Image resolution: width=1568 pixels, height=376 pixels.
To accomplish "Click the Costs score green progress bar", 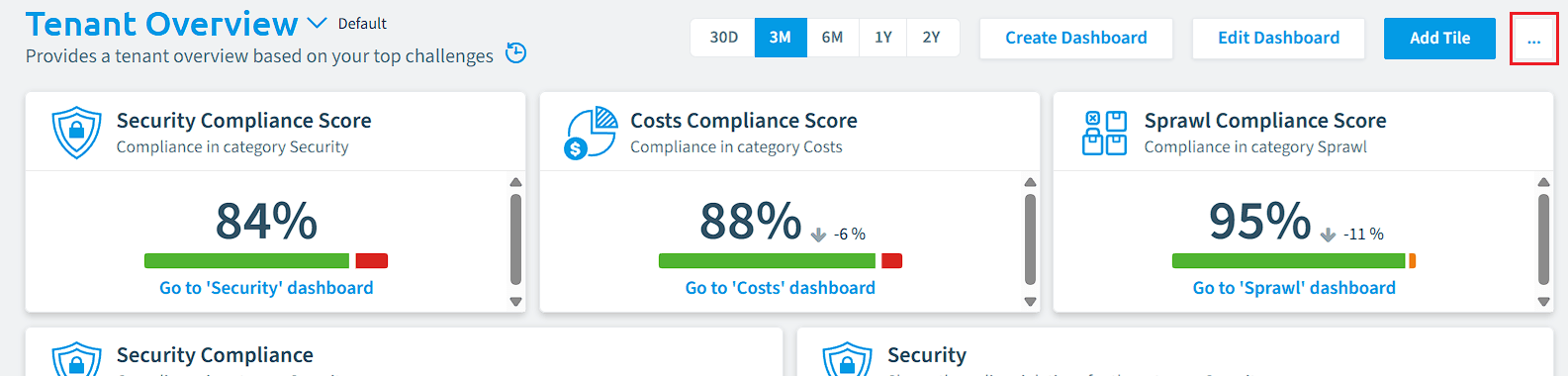I will pyautogui.click(x=768, y=261).
